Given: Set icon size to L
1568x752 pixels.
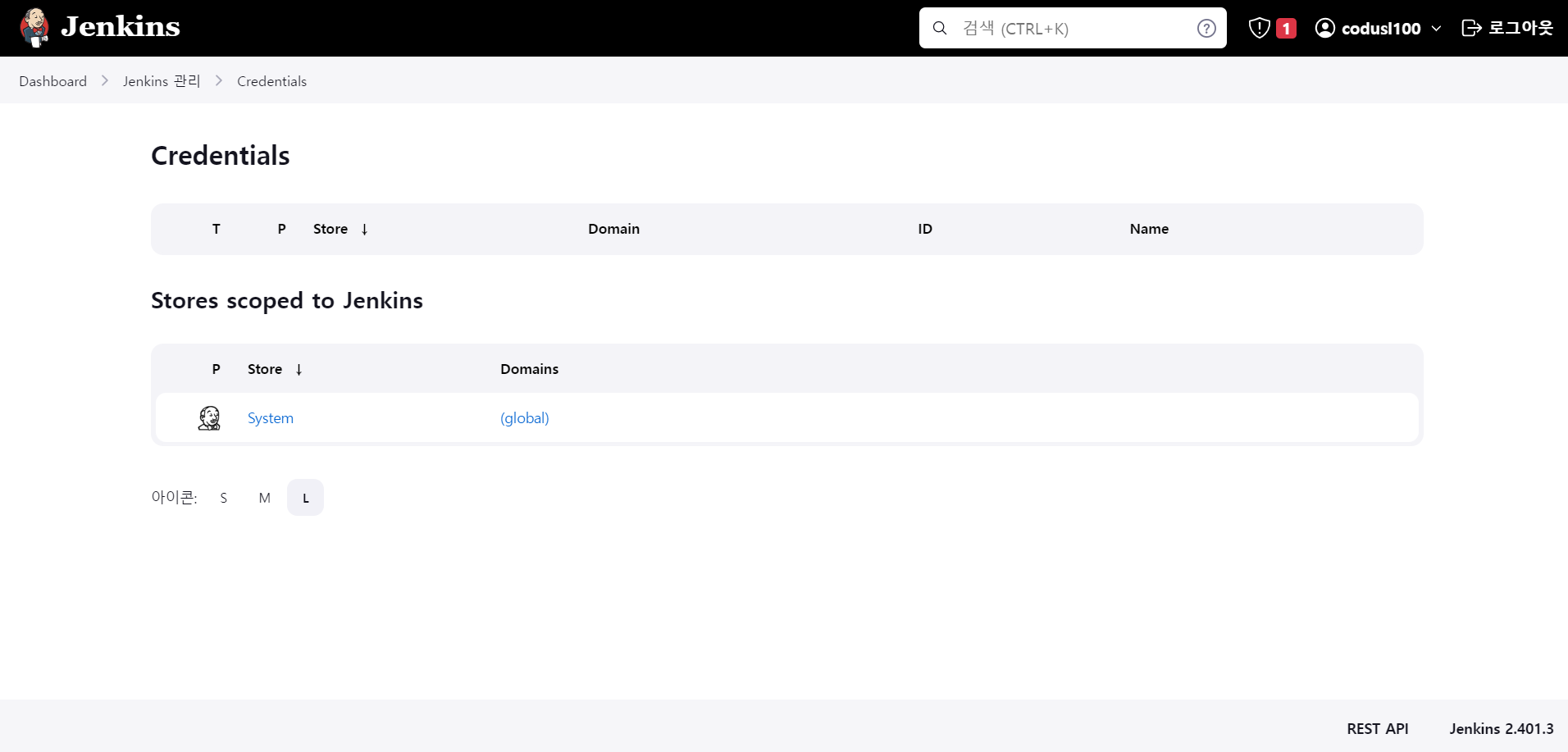Looking at the screenshot, I should coord(306,498).
